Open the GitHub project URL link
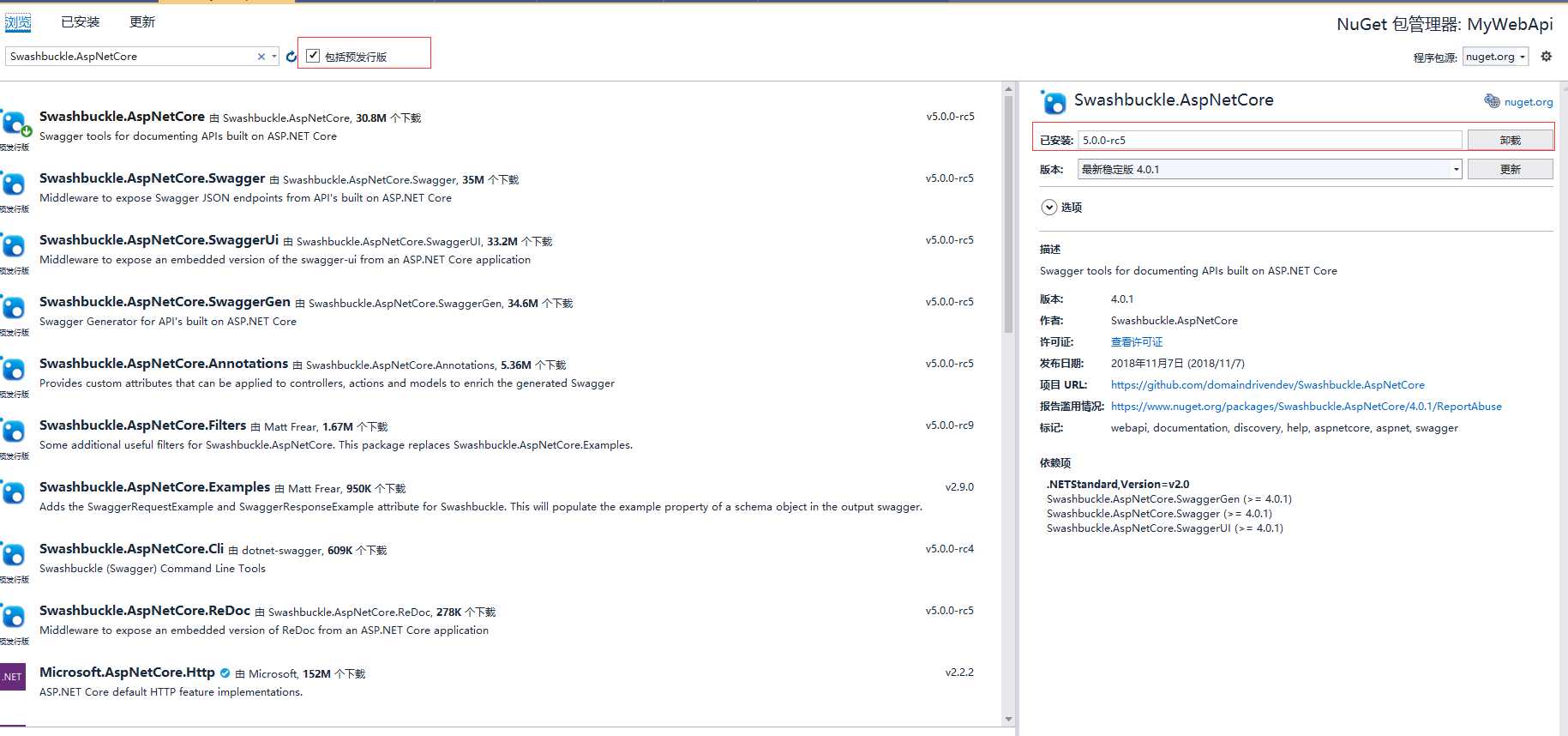This screenshot has width=1568, height=736. click(1268, 384)
